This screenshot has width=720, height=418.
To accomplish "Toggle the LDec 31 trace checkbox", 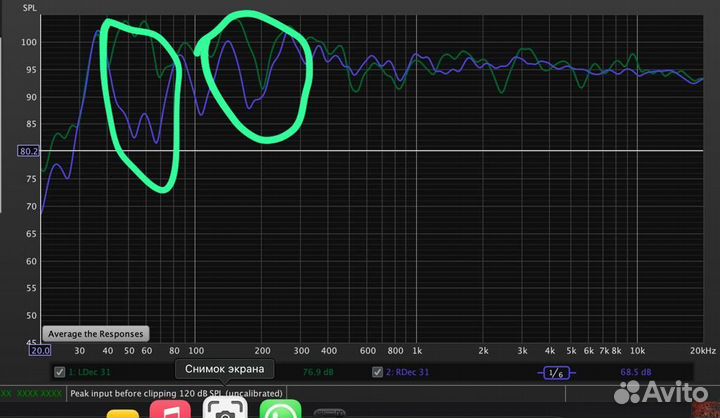I will point(59,373).
